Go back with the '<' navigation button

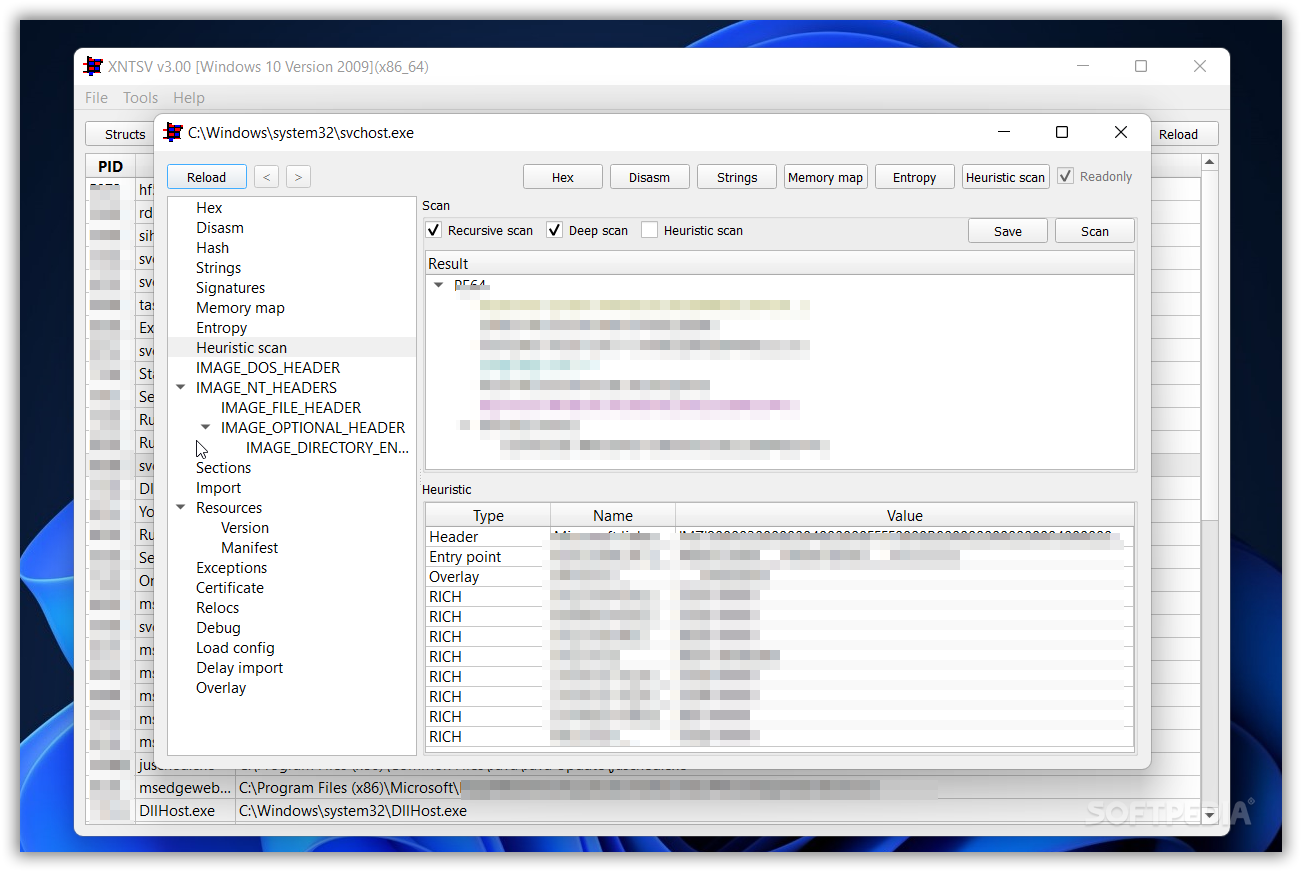(x=266, y=177)
